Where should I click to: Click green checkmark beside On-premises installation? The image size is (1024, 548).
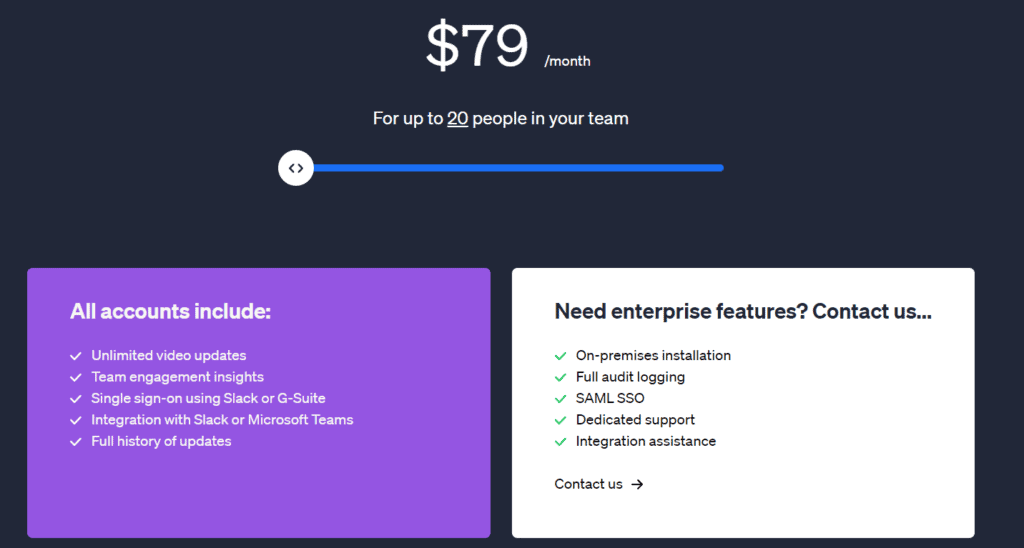(560, 356)
